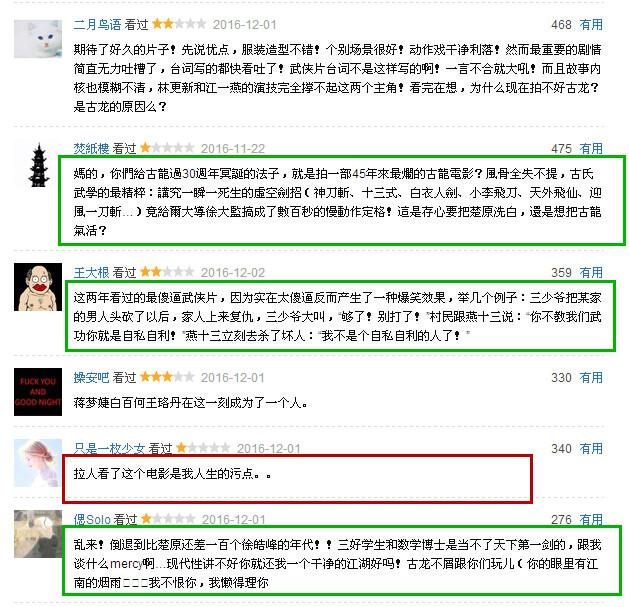Screen dimensions: 629x607
Task: Open the cartoon bald man avatar of 王大根
Action: pyautogui.click(x=38, y=287)
